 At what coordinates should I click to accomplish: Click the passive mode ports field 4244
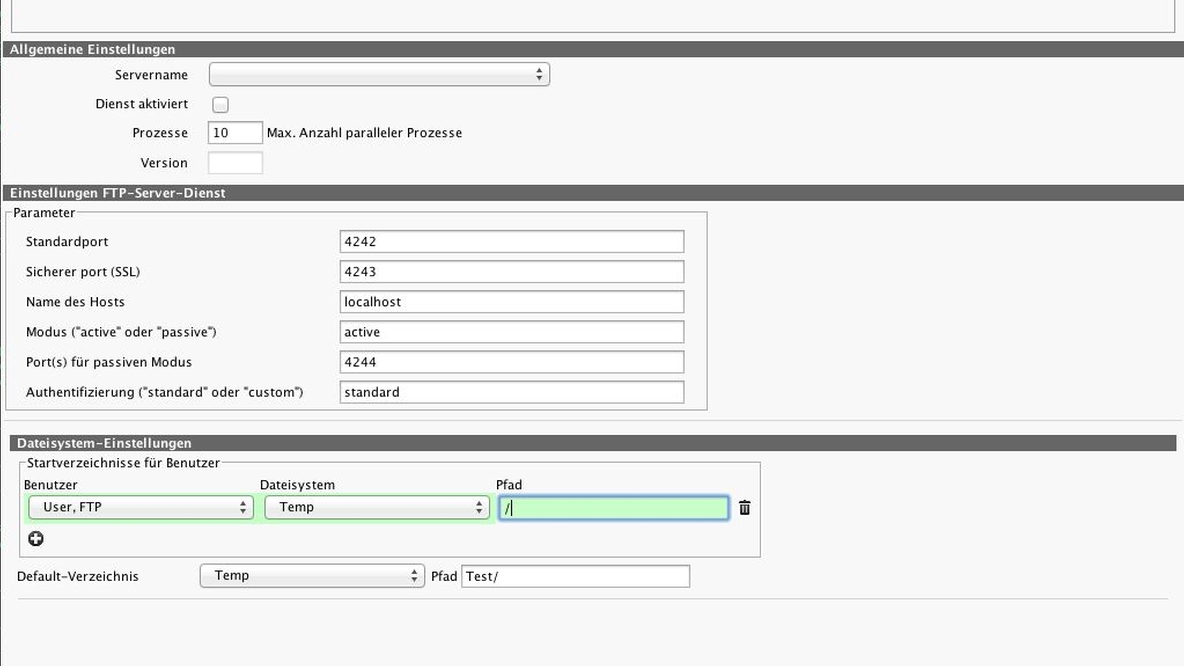(512, 362)
